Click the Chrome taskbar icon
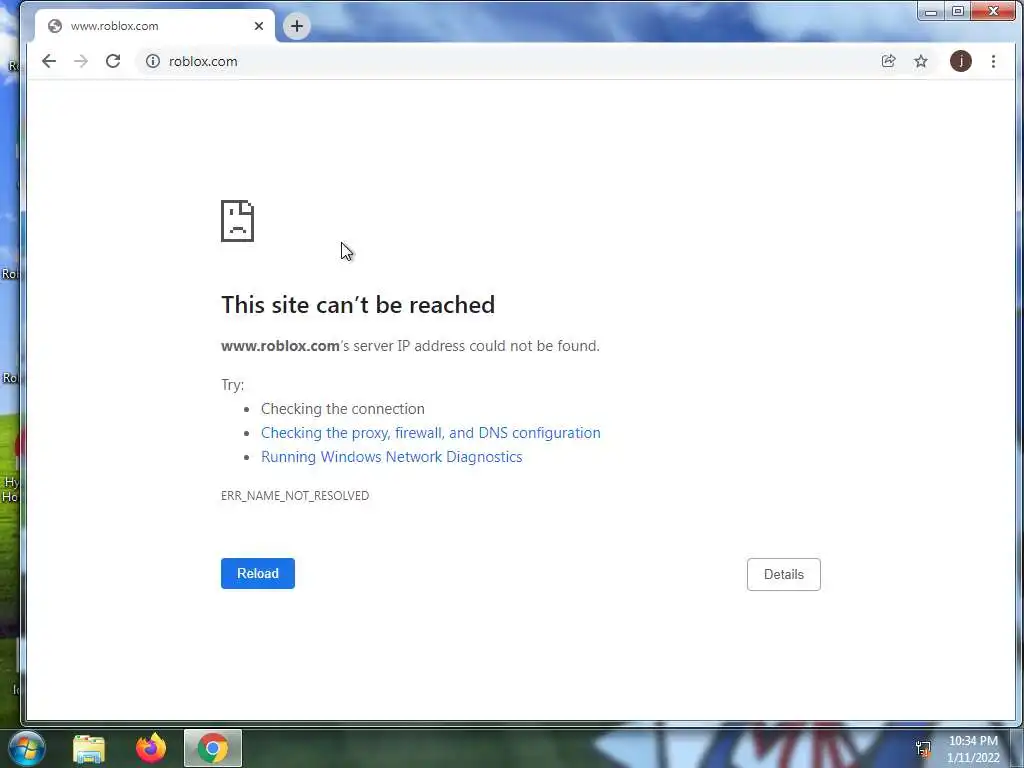Viewport: 1024px width, 768px height. click(x=213, y=748)
